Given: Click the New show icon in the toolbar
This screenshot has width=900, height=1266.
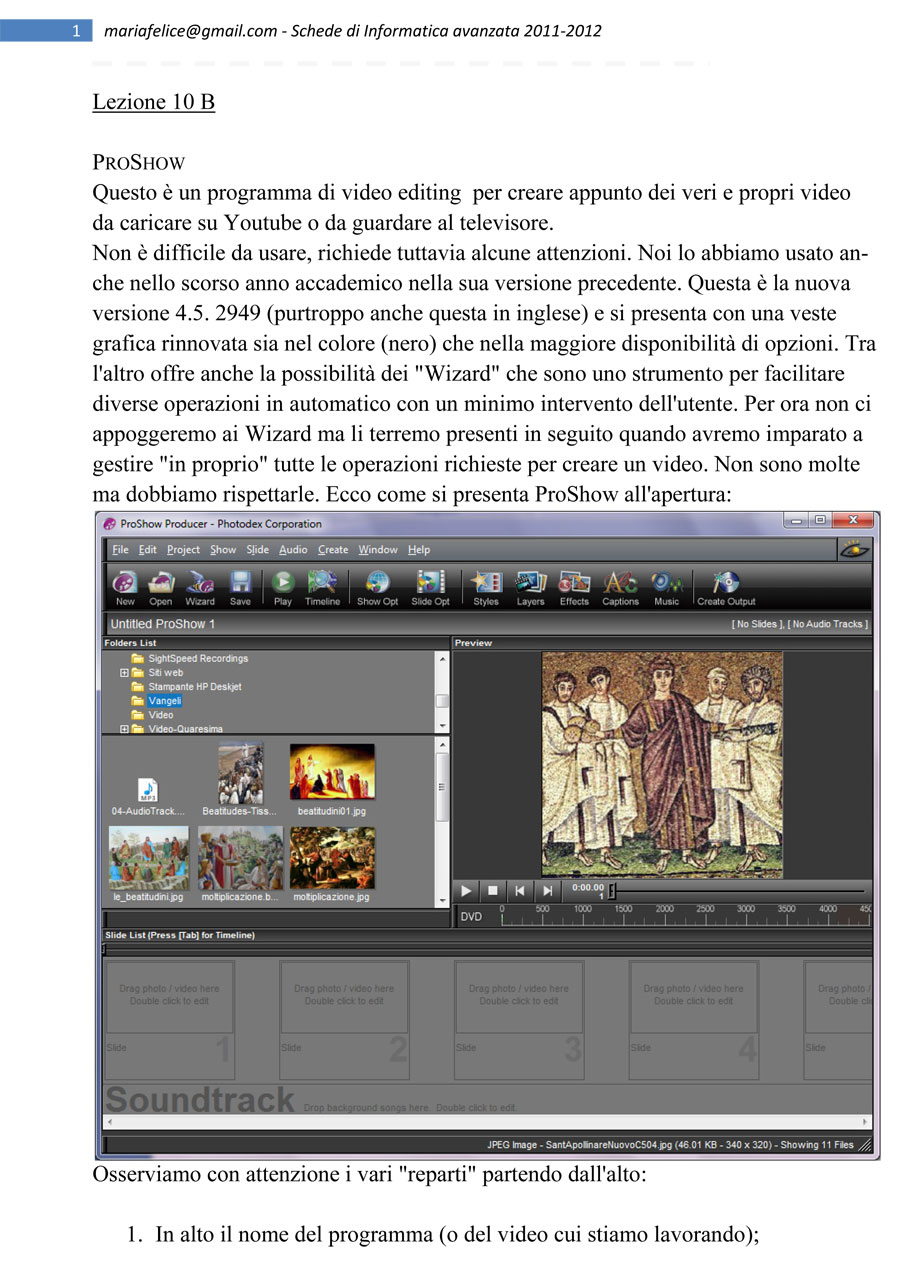Looking at the screenshot, I should click(x=125, y=587).
